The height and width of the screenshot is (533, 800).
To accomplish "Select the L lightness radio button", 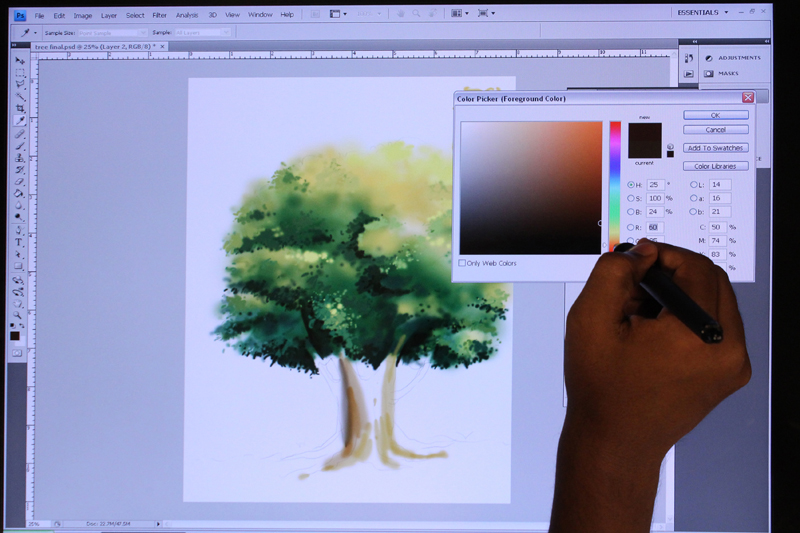I will click(x=693, y=185).
